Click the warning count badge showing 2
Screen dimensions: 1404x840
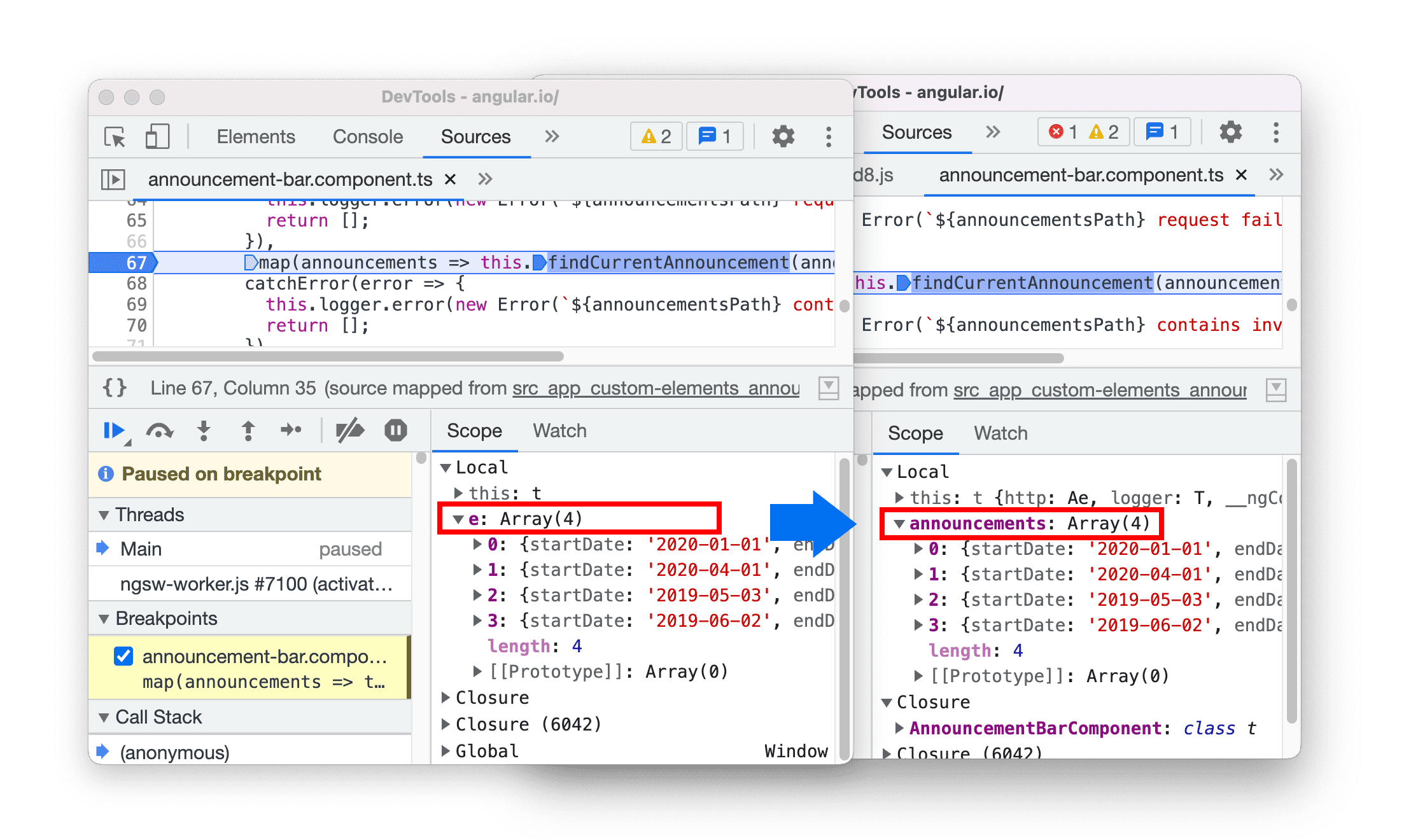coord(648,136)
